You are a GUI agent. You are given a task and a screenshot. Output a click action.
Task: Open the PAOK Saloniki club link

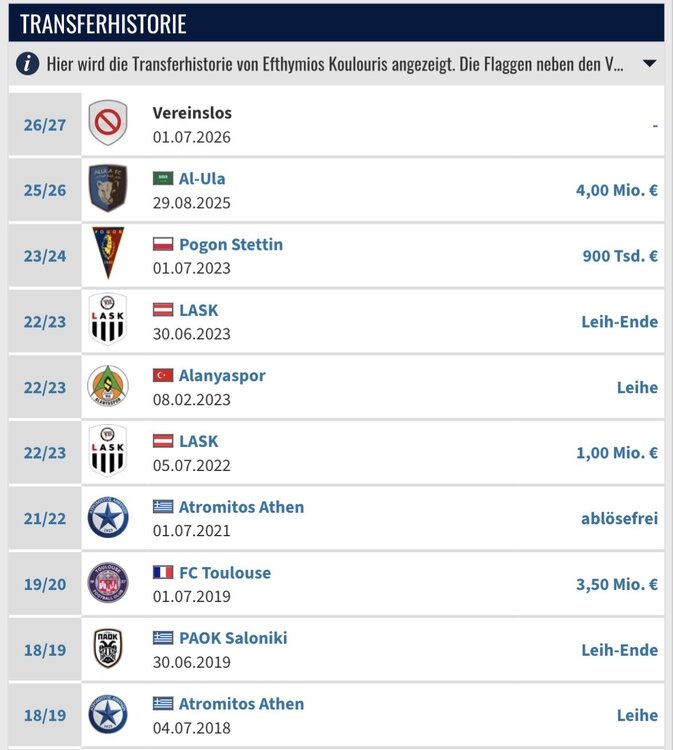tap(233, 638)
